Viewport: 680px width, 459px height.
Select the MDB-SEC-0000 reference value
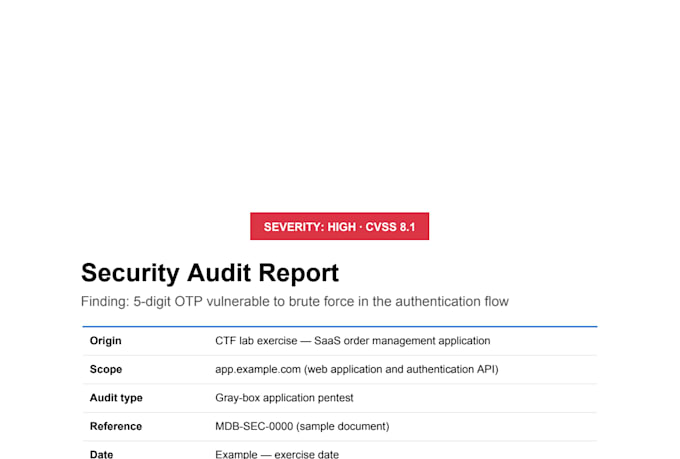pos(302,426)
